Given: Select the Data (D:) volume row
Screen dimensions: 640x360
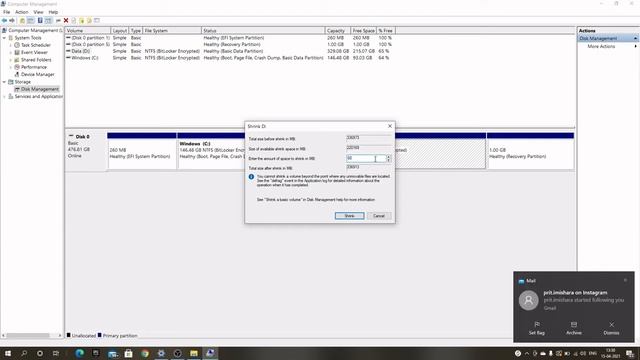Looking at the screenshot, I should (229, 51).
